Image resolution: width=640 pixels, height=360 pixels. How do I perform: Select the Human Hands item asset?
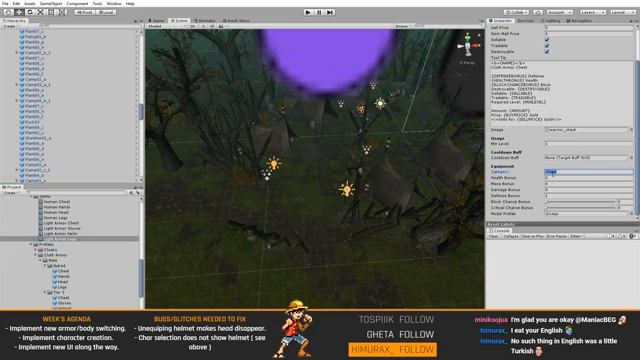point(54,207)
